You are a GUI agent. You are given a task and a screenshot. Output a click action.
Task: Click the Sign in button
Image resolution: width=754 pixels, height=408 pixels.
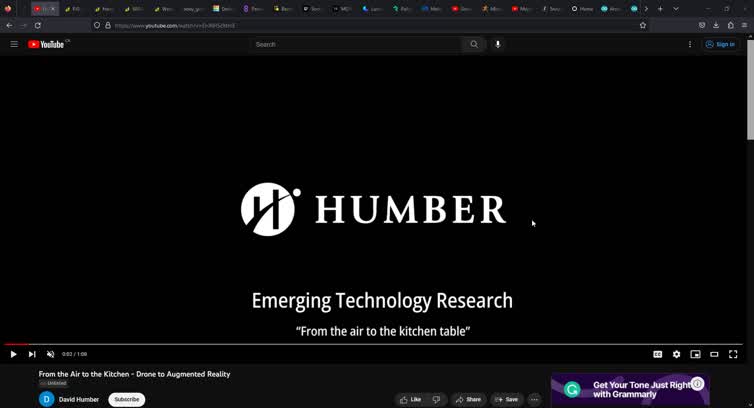coord(720,44)
